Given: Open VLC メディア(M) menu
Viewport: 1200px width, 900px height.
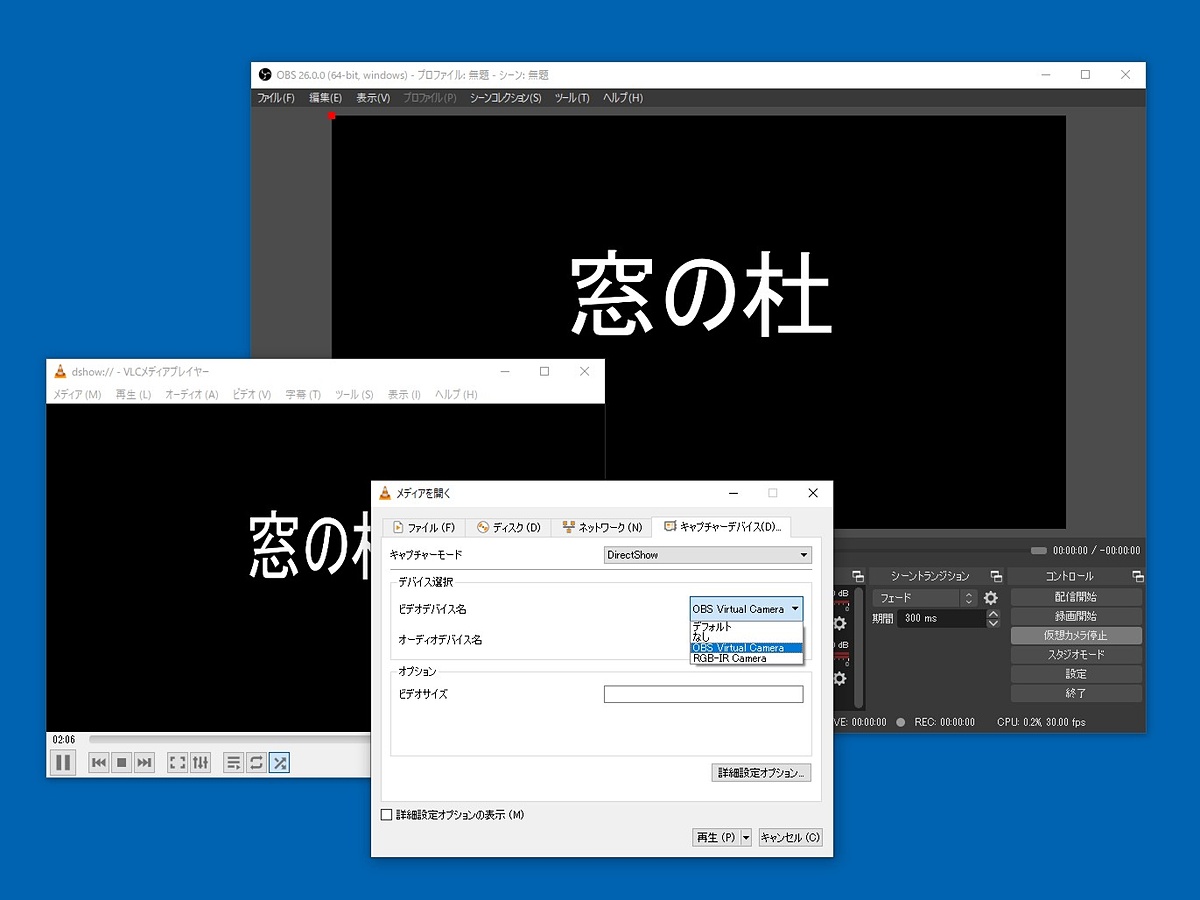Looking at the screenshot, I should [x=77, y=395].
